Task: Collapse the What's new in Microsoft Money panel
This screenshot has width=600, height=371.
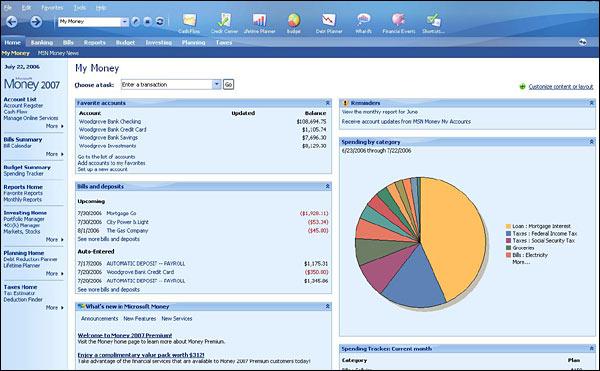Action: [328, 306]
